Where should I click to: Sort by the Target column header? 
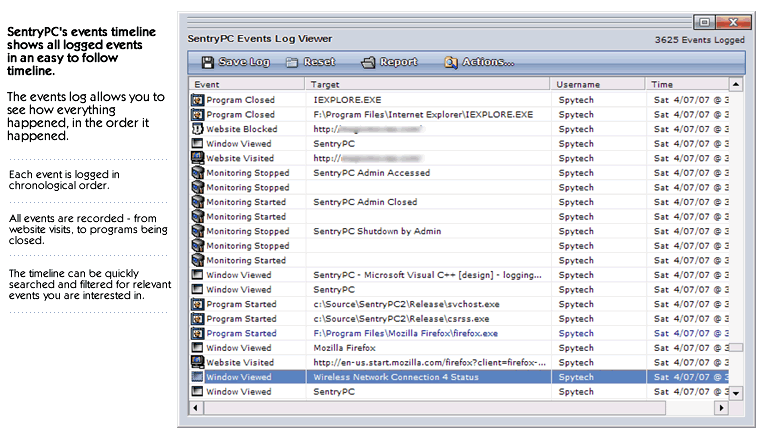[428, 84]
